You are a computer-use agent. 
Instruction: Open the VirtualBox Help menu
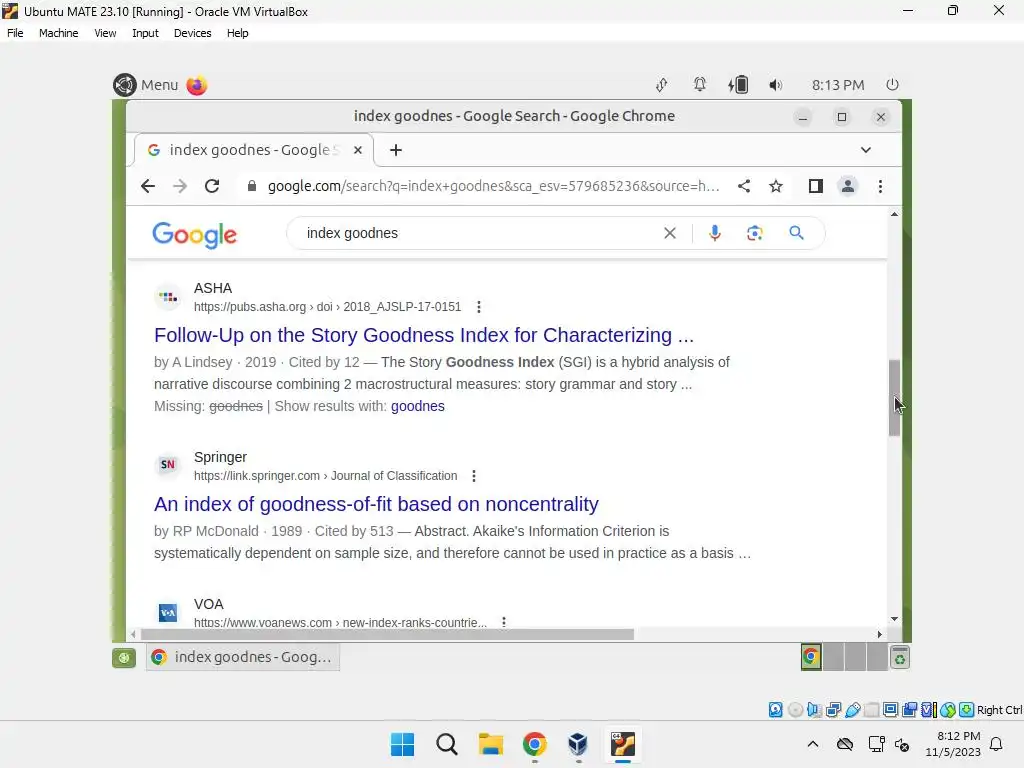(238, 33)
